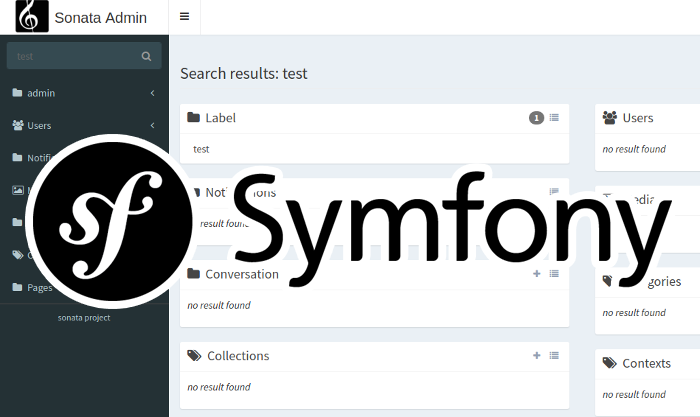
Task: Click the Sonata Admin title text
Action: pos(100,17)
